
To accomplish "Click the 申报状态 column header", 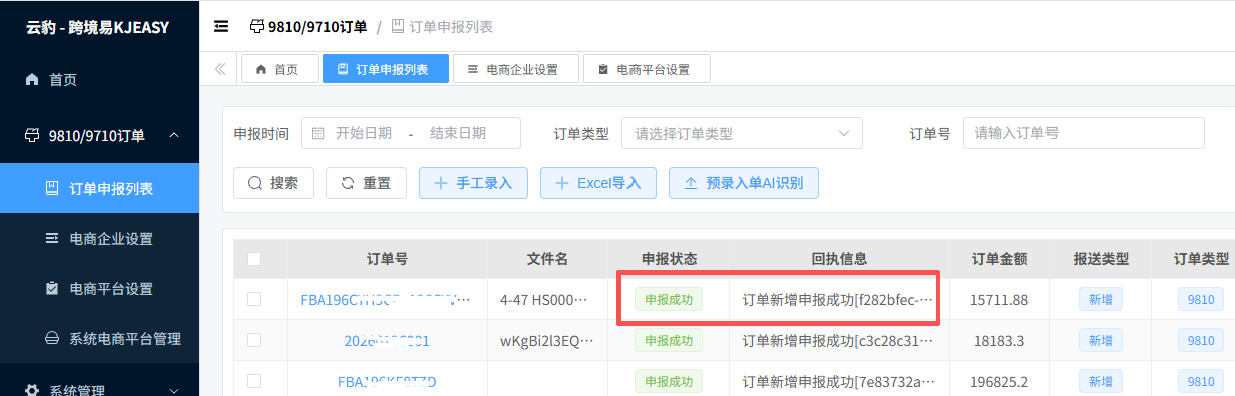I will pyautogui.click(x=669, y=259).
